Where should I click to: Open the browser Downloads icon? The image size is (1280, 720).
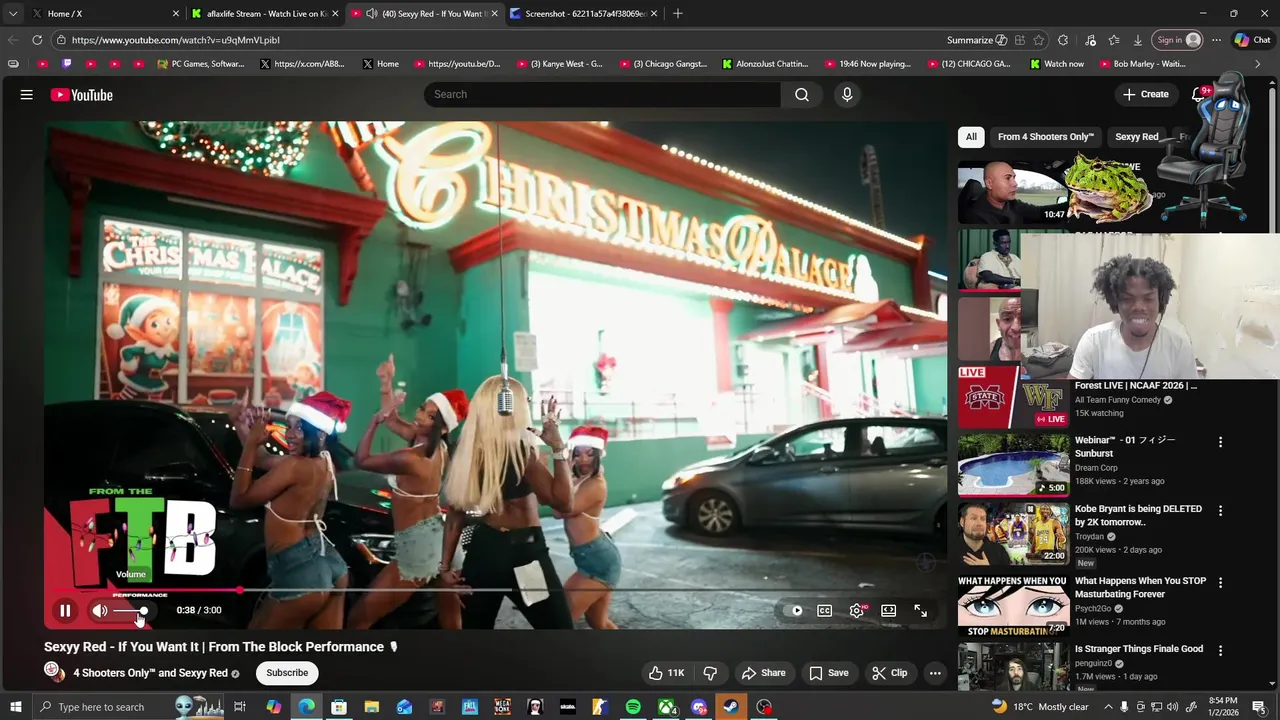click(1138, 40)
